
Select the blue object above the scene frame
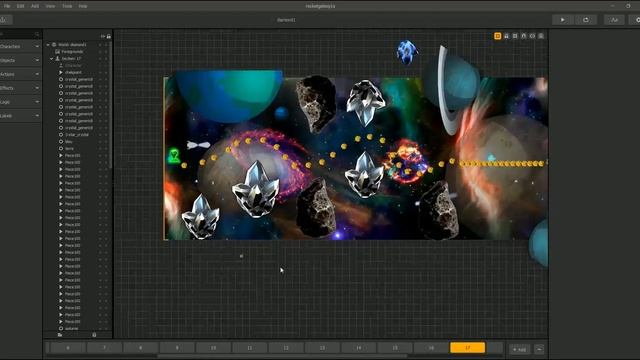pos(407,52)
